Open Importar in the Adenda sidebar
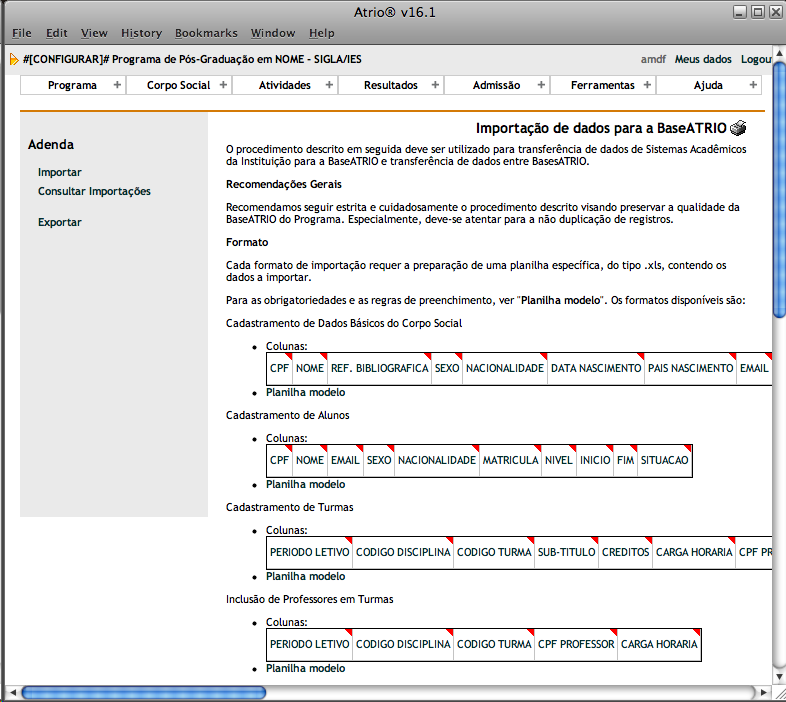 60,172
